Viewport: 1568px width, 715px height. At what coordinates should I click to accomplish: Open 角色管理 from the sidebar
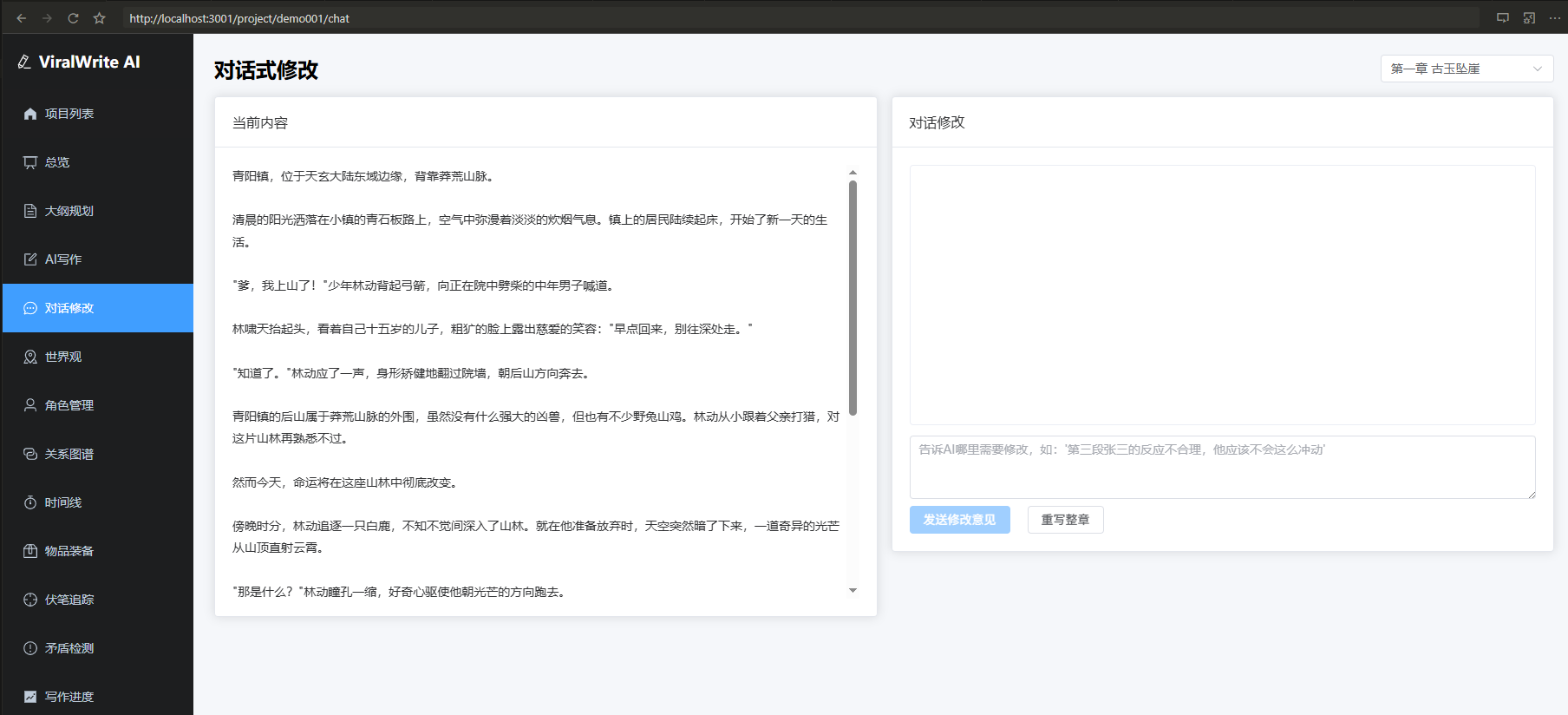point(98,405)
